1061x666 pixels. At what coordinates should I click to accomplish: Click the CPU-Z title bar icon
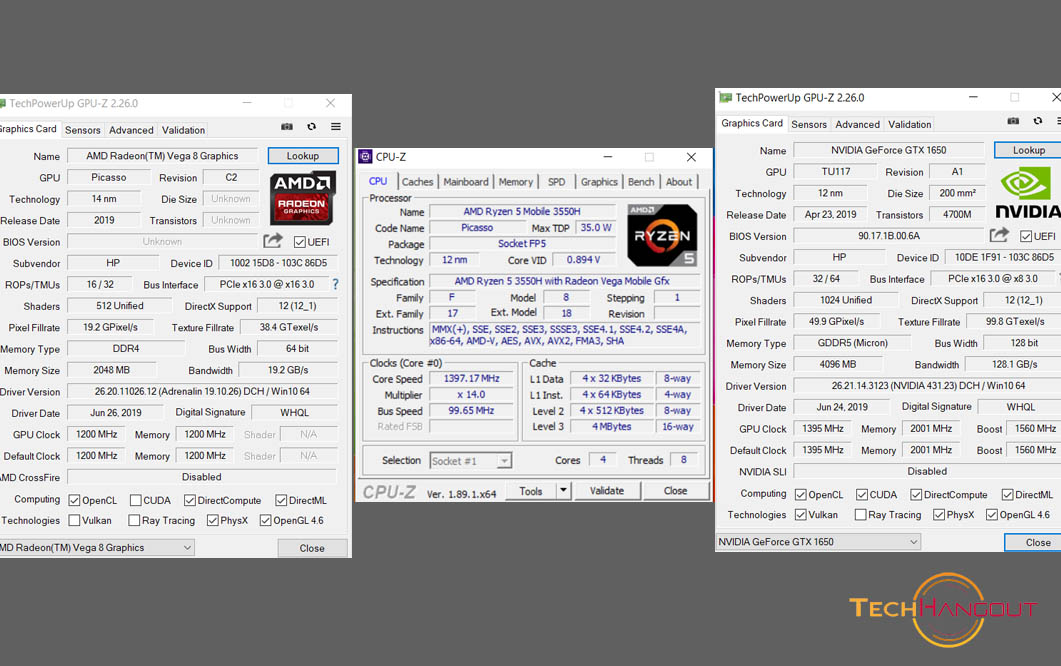(365, 156)
